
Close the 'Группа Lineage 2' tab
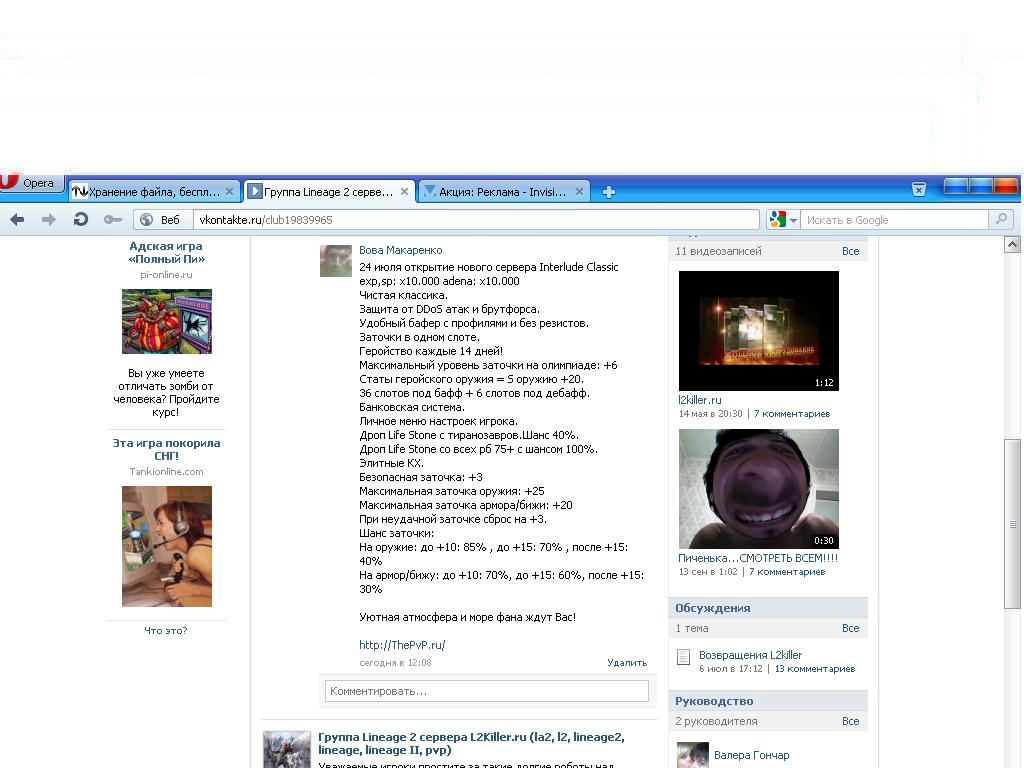coord(404,191)
